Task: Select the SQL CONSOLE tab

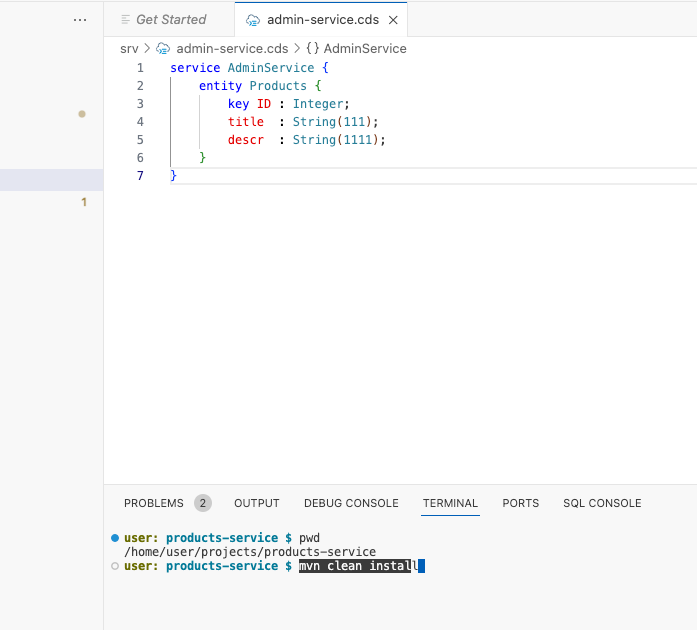Action: point(602,503)
